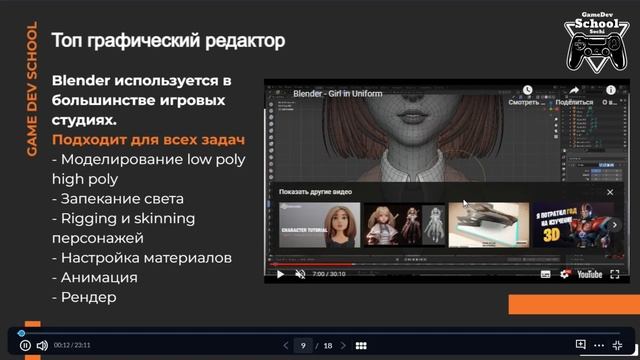Open more options ellipsis menu

coord(599,346)
